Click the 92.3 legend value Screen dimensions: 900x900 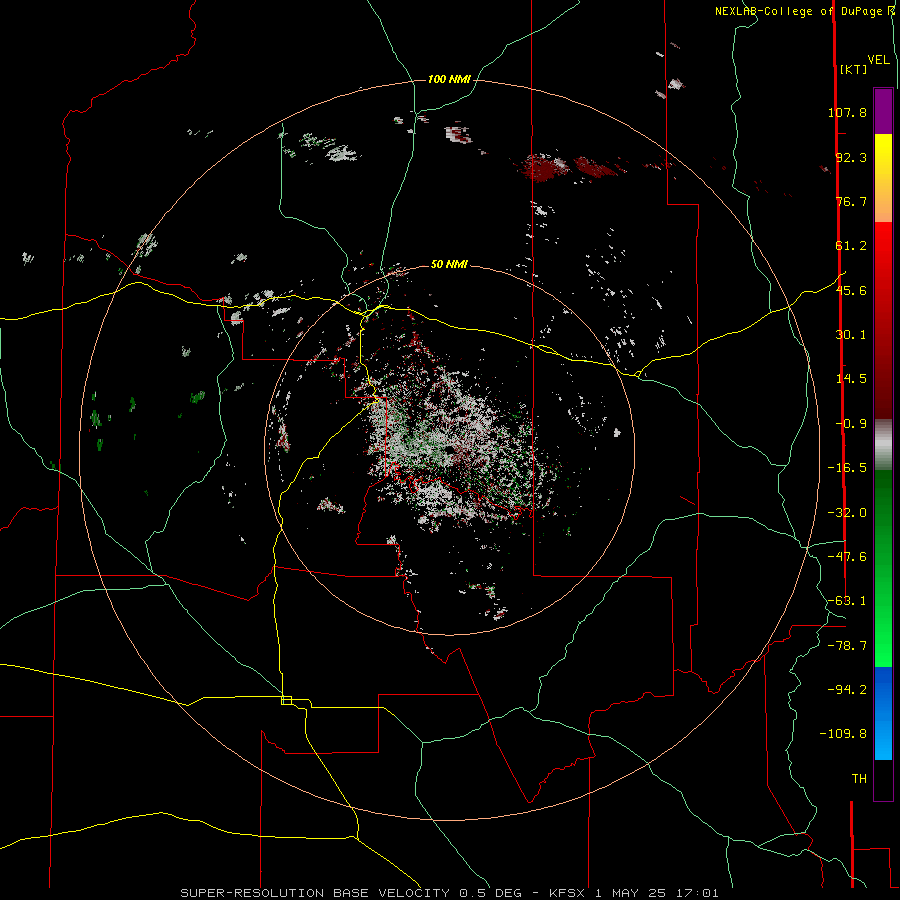pyautogui.click(x=851, y=157)
